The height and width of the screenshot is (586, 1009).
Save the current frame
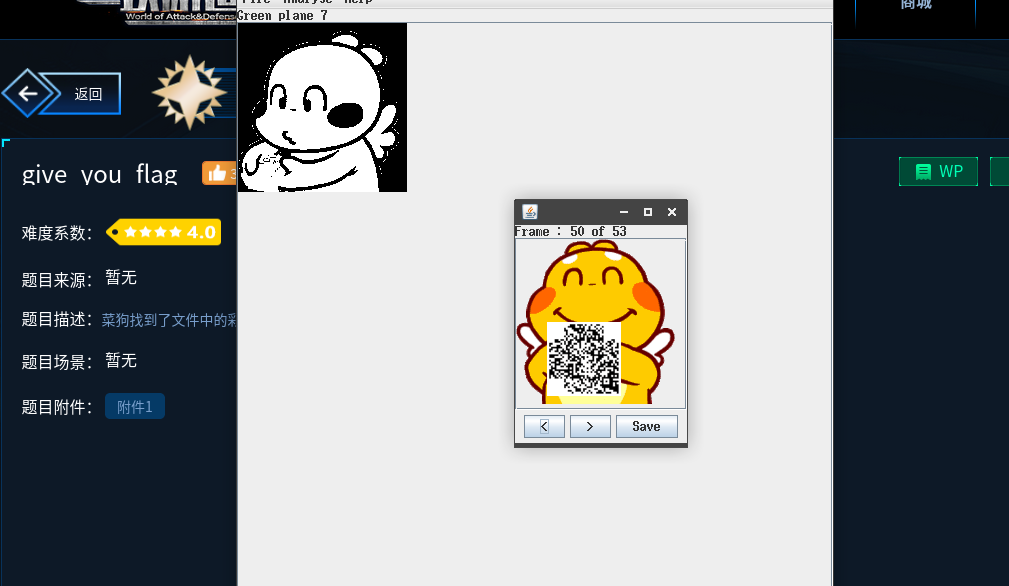[647, 426]
